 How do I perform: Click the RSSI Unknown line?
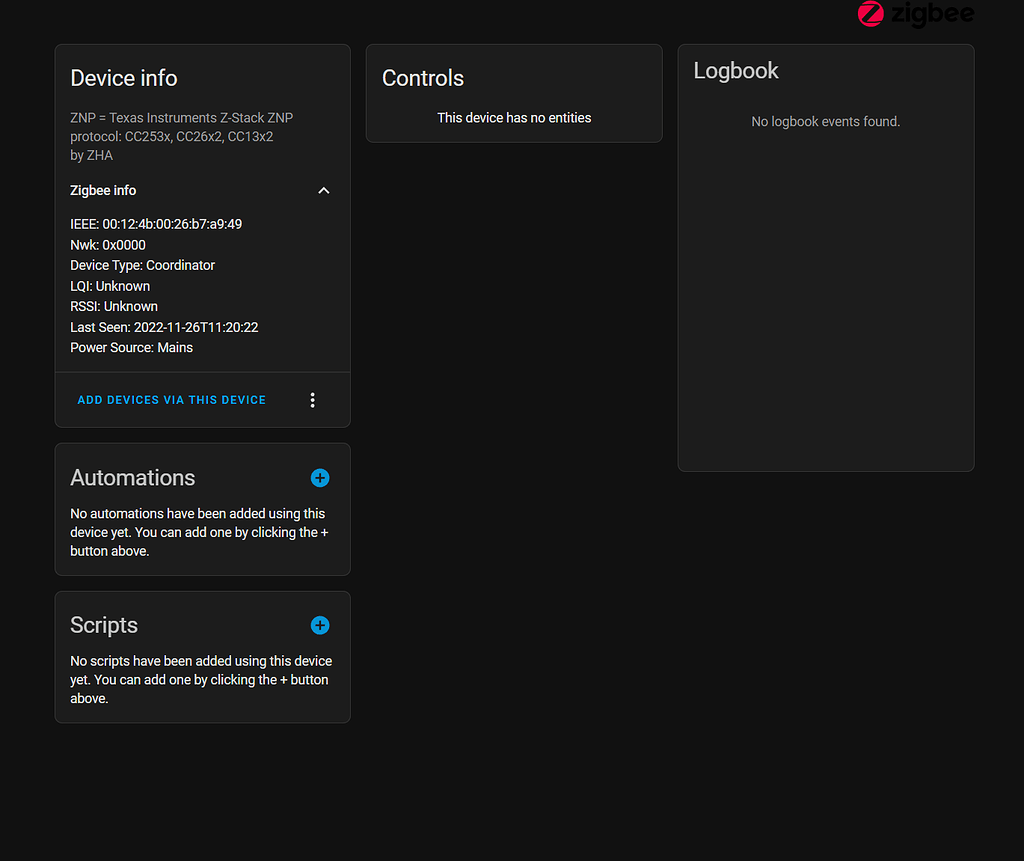coord(114,306)
